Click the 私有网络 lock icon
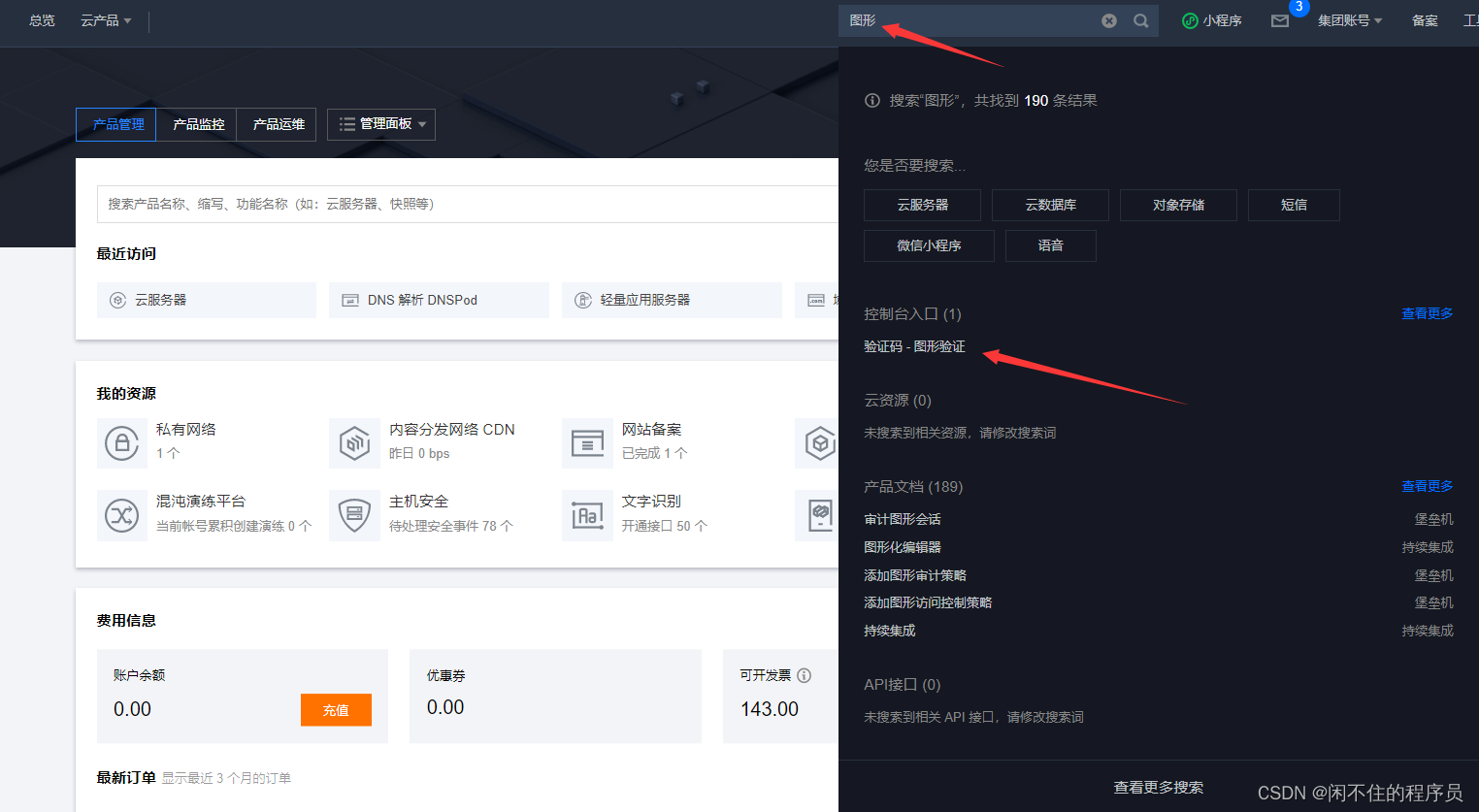The height and width of the screenshot is (812, 1479). (122, 442)
